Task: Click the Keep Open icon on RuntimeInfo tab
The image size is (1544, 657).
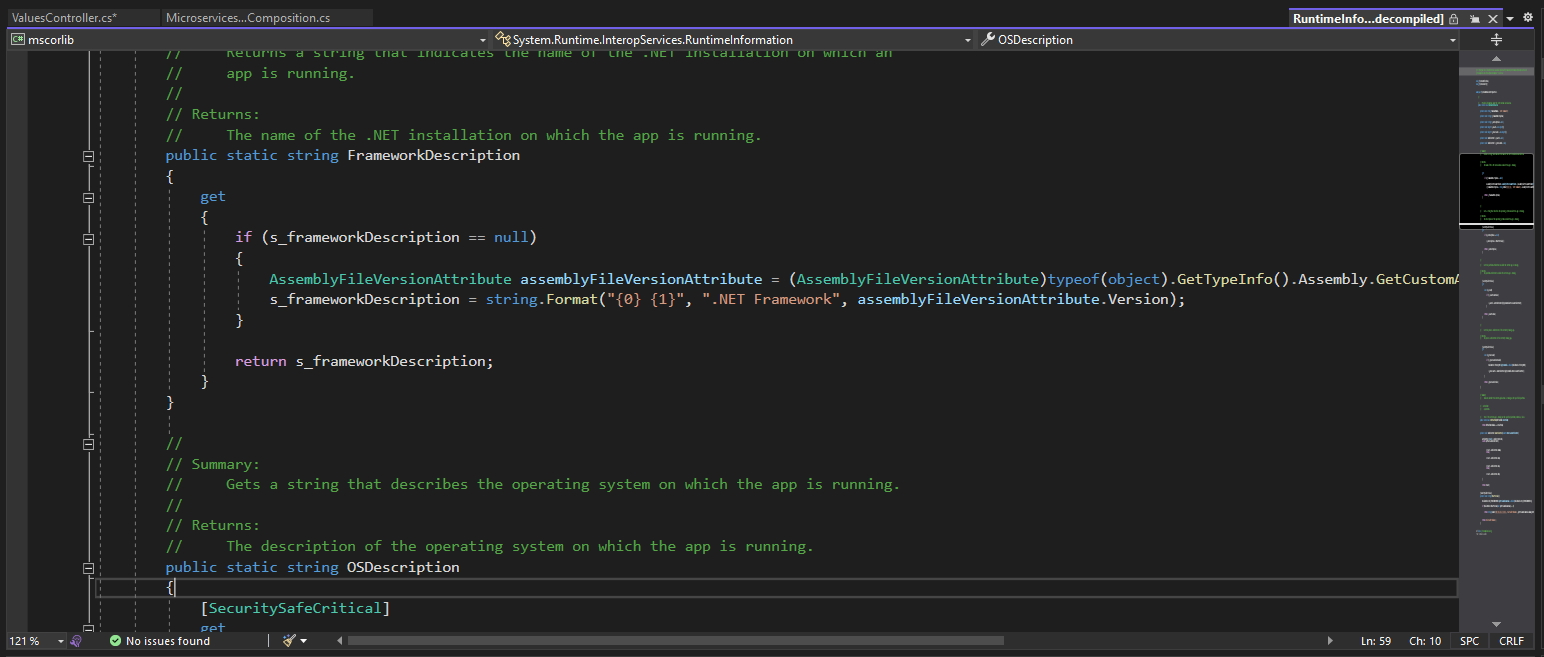Action: coord(1477,18)
